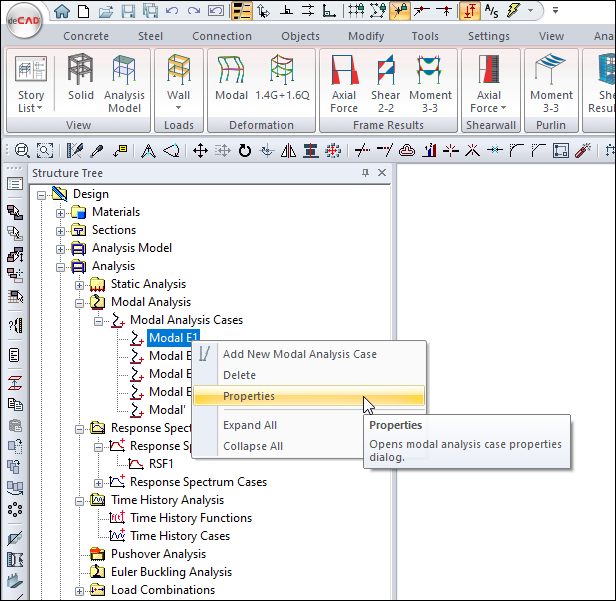The width and height of the screenshot is (616, 601).
Task: Close the Structure Tree panel
Action: point(380,173)
